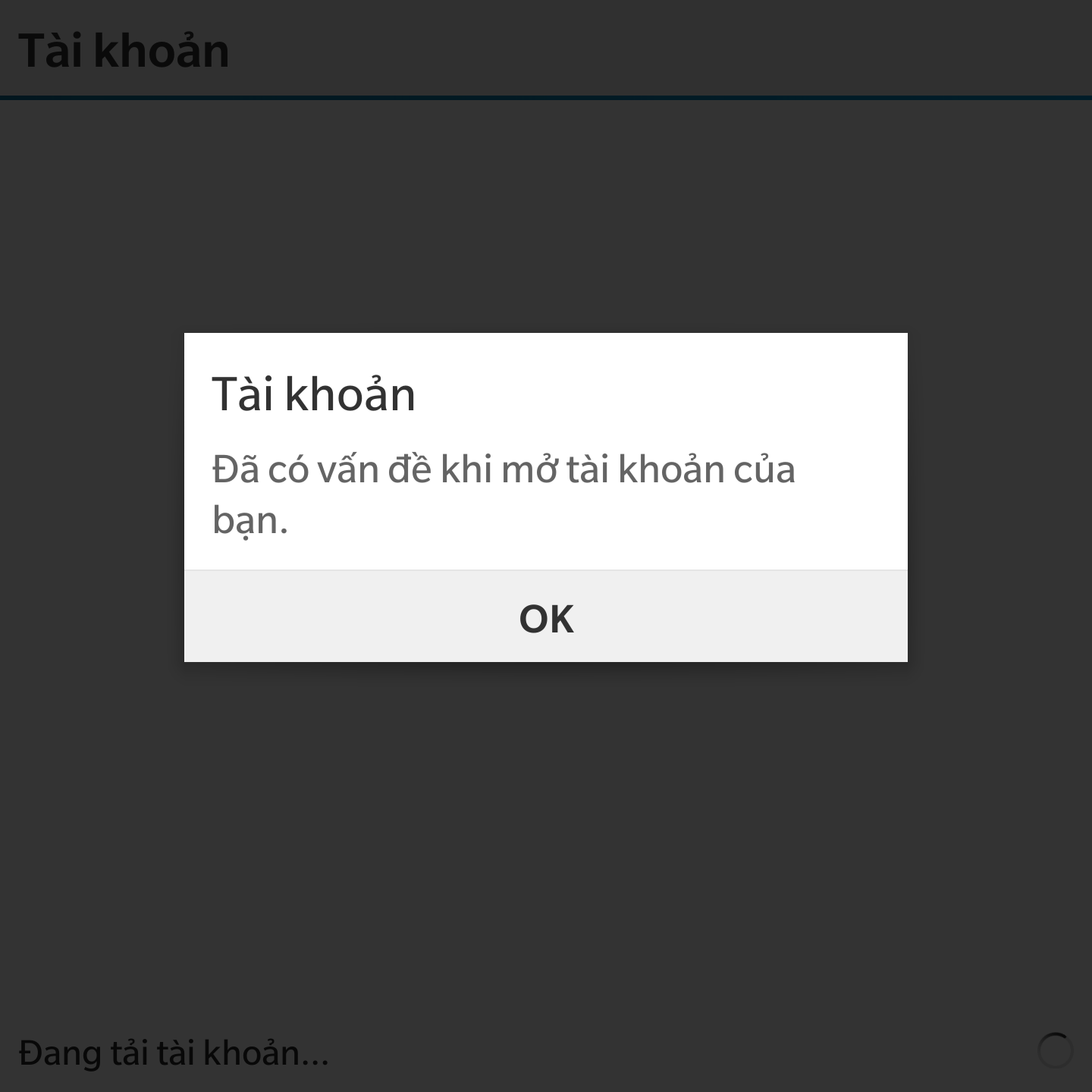The height and width of the screenshot is (1092, 1092).
Task: Click the white body of the dialog
Action: 546,452
